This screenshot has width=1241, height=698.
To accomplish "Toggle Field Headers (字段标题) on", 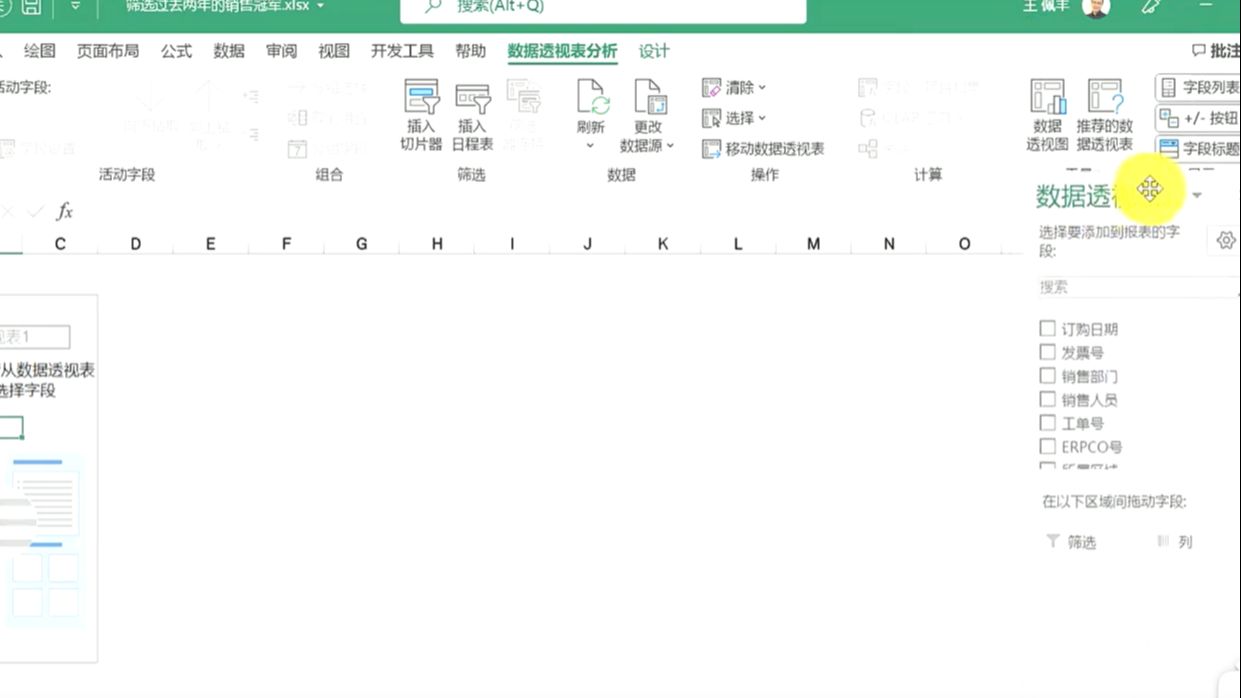I will (x=1205, y=148).
